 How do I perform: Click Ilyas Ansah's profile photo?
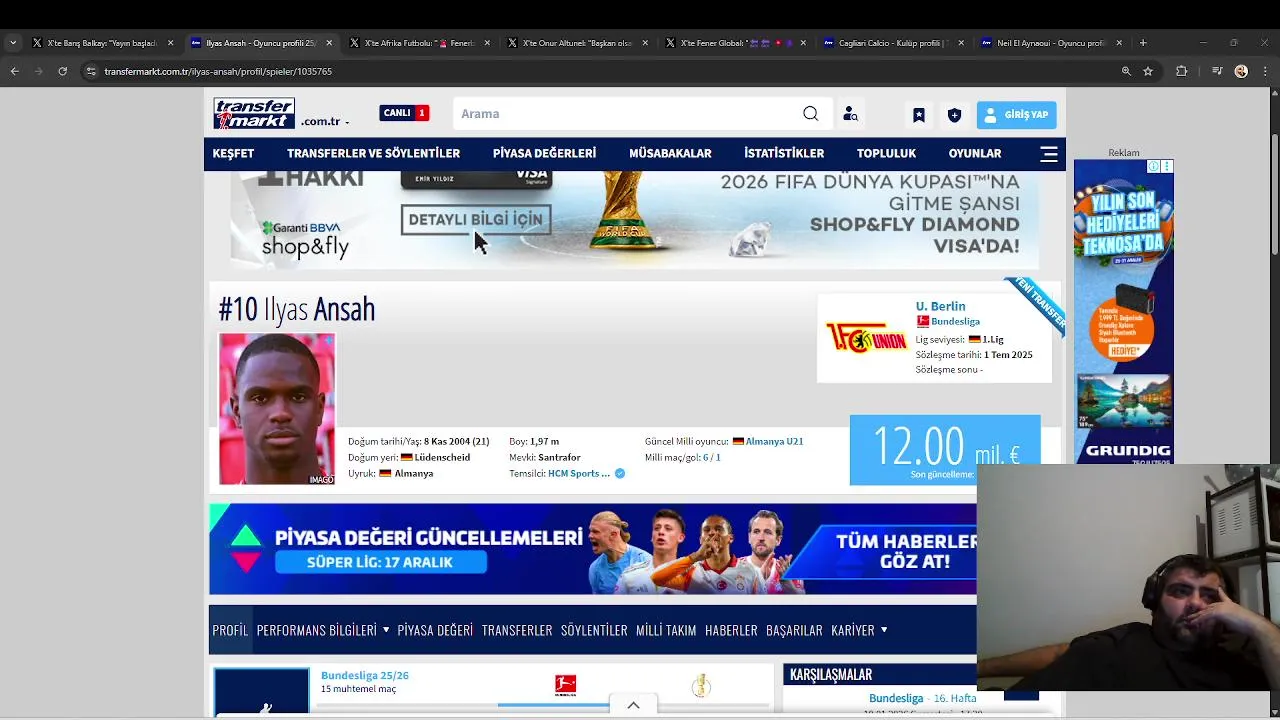[x=277, y=409]
